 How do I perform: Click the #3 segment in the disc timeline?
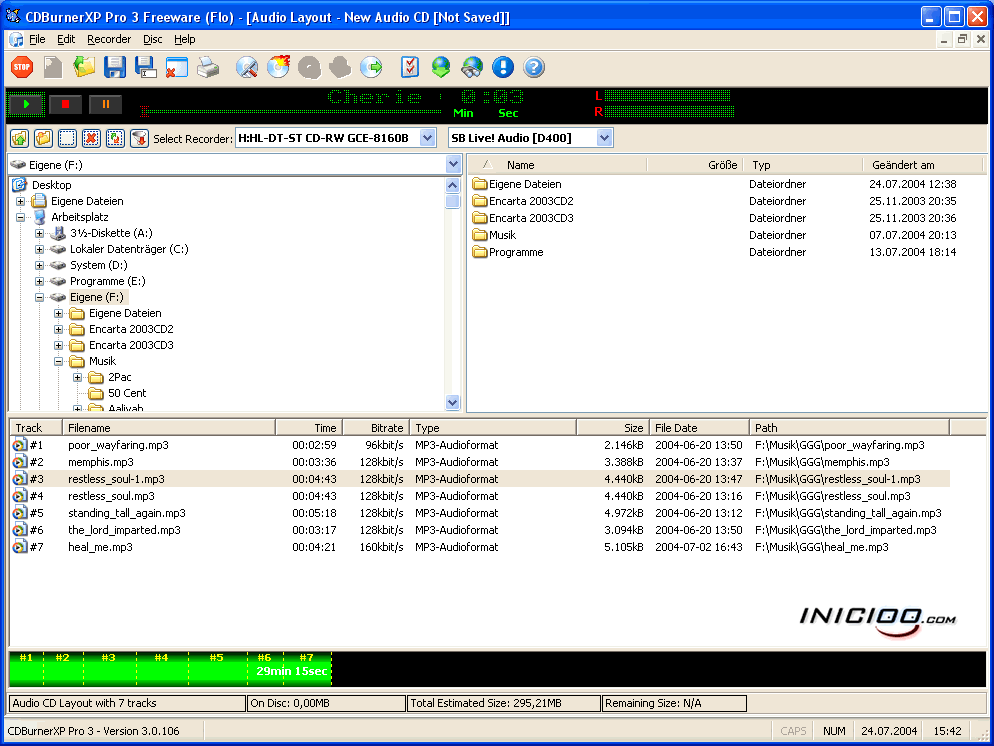109,669
